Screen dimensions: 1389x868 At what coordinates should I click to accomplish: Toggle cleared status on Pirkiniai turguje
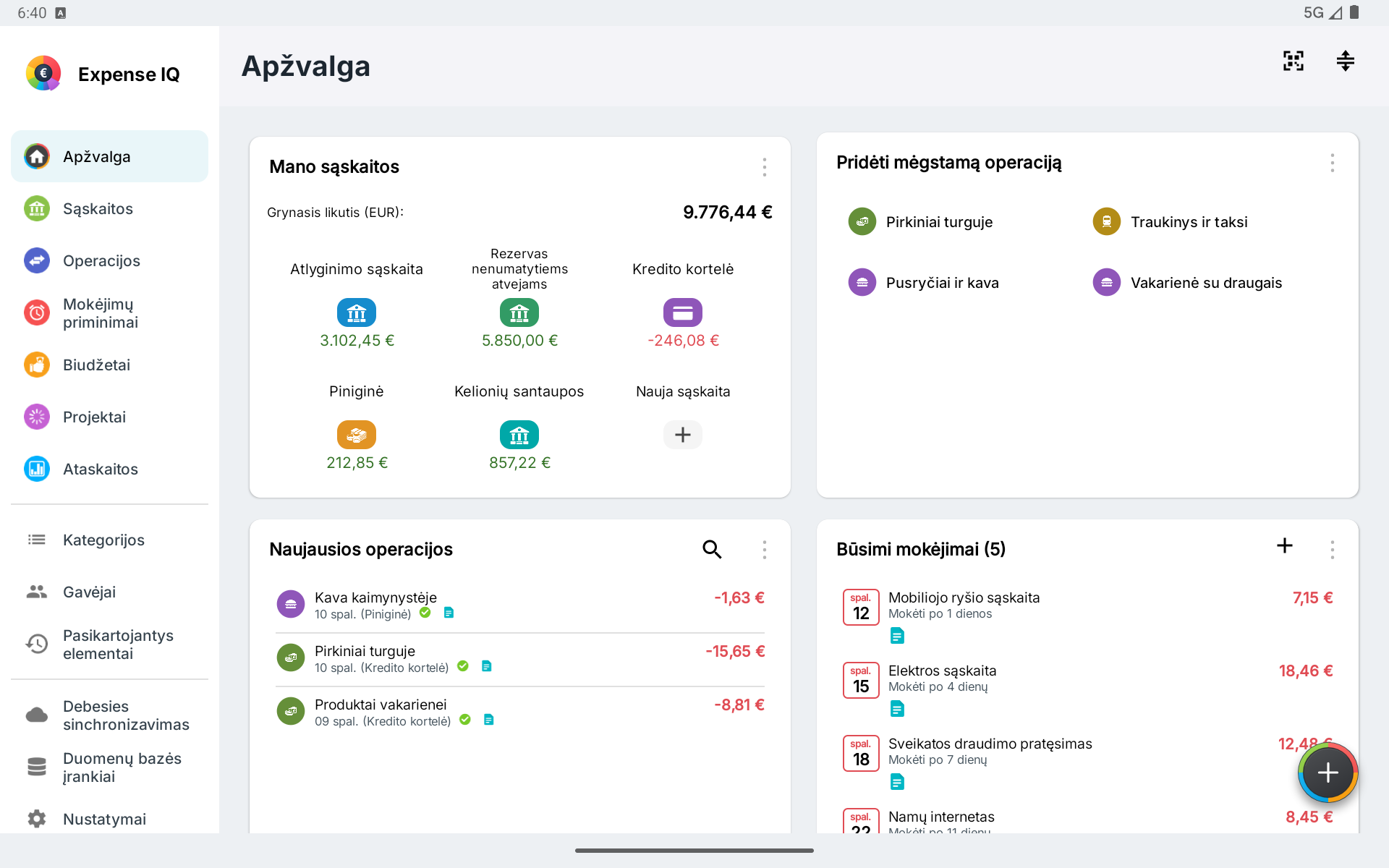tap(463, 666)
